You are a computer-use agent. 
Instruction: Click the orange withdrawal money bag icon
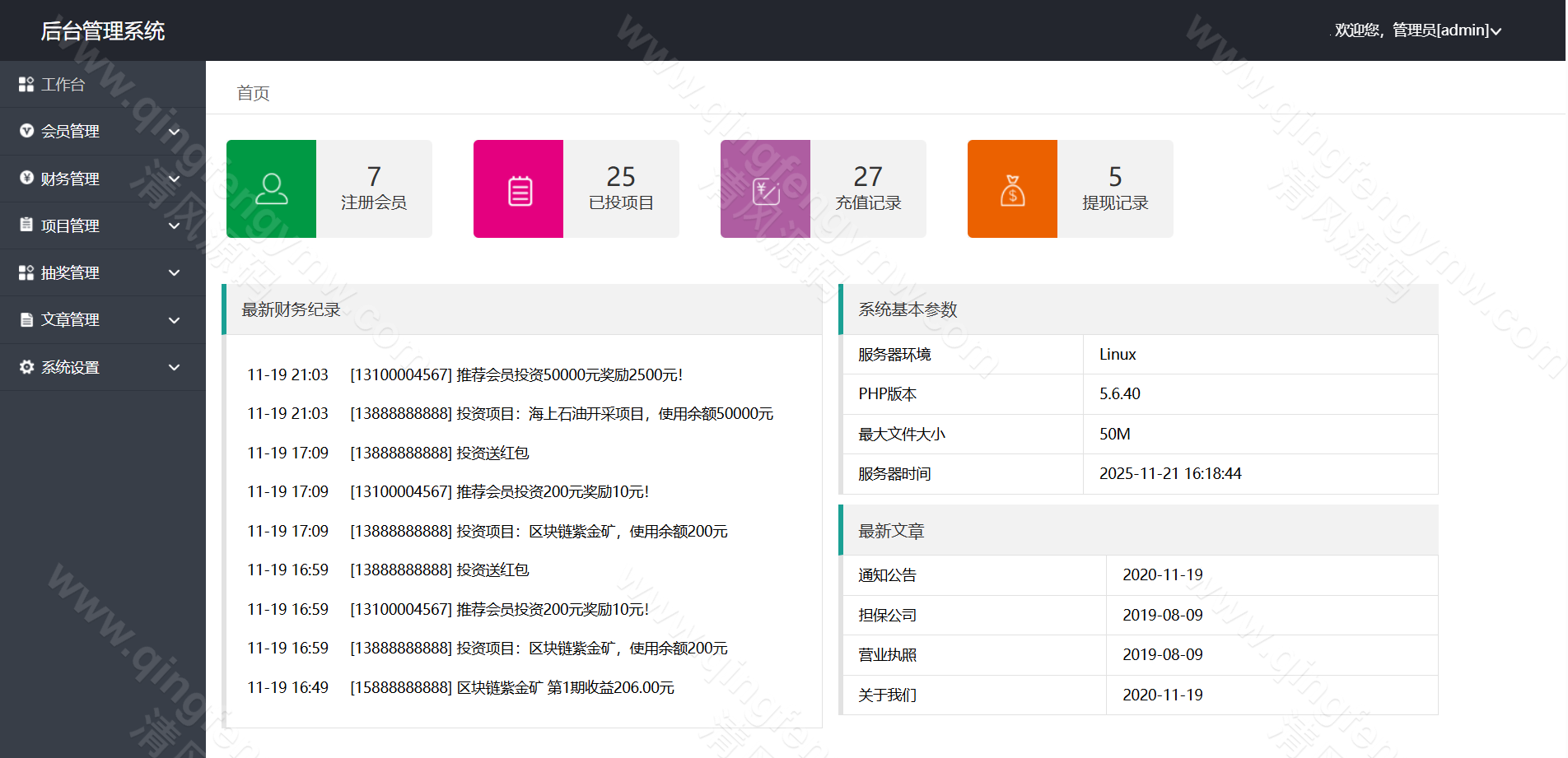coord(1012,188)
